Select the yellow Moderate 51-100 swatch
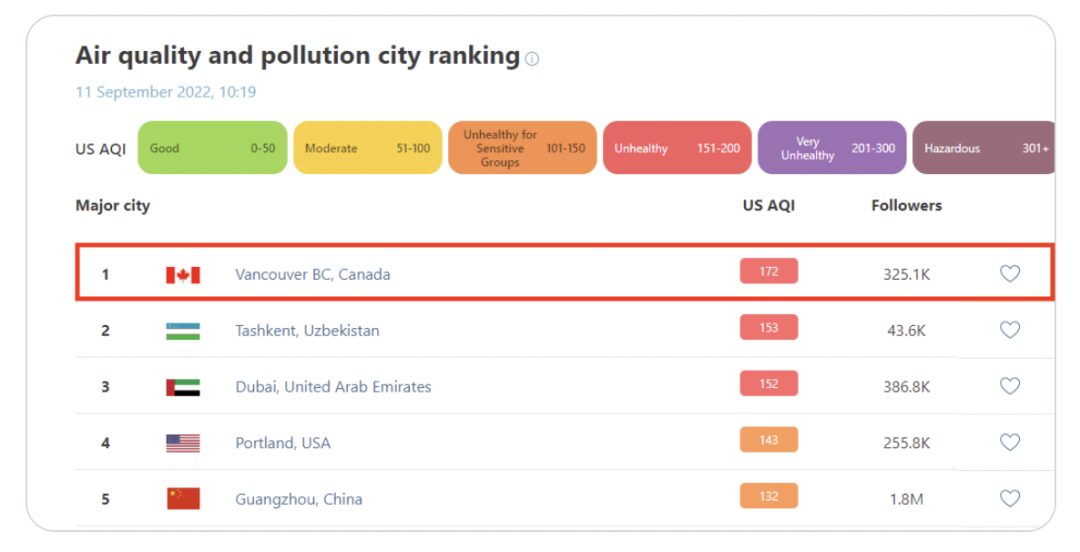This screenshot has height=552, width=1080. [x=367, y=148]
